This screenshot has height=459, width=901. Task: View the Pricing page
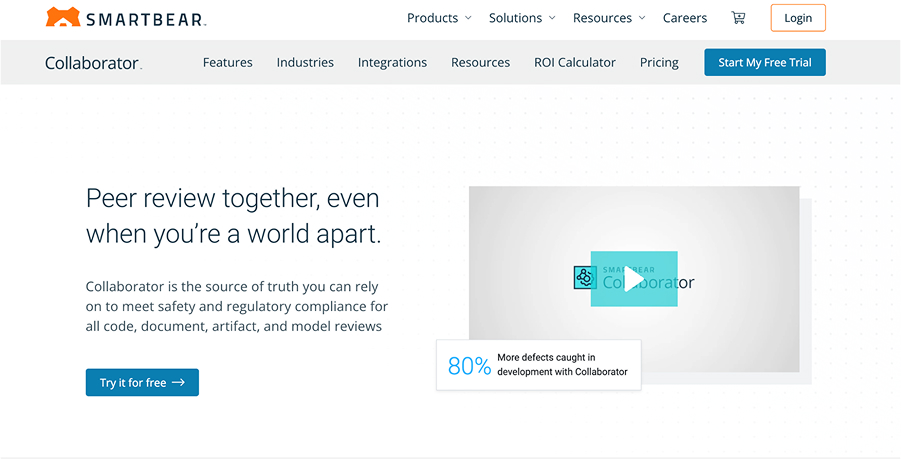[x=659, y=62]
